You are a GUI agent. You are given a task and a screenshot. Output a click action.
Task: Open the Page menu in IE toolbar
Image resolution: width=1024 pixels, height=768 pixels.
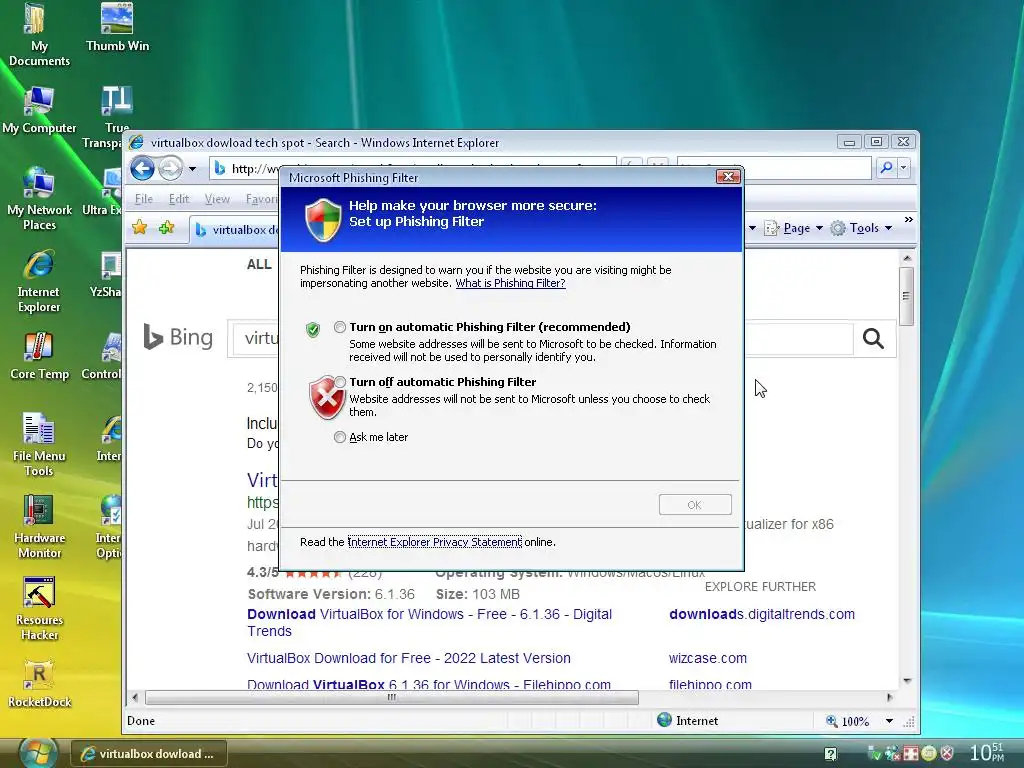pos(793,228)
